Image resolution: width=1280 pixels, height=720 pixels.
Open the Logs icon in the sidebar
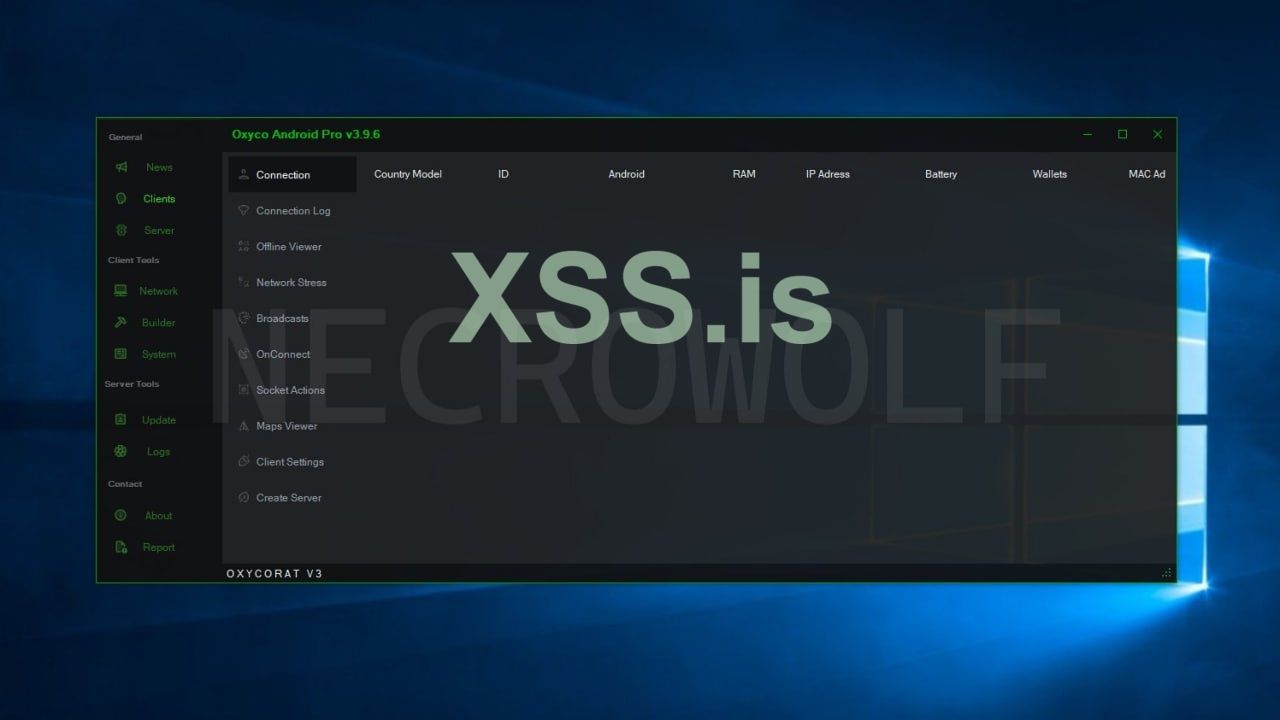click(120, 451)
